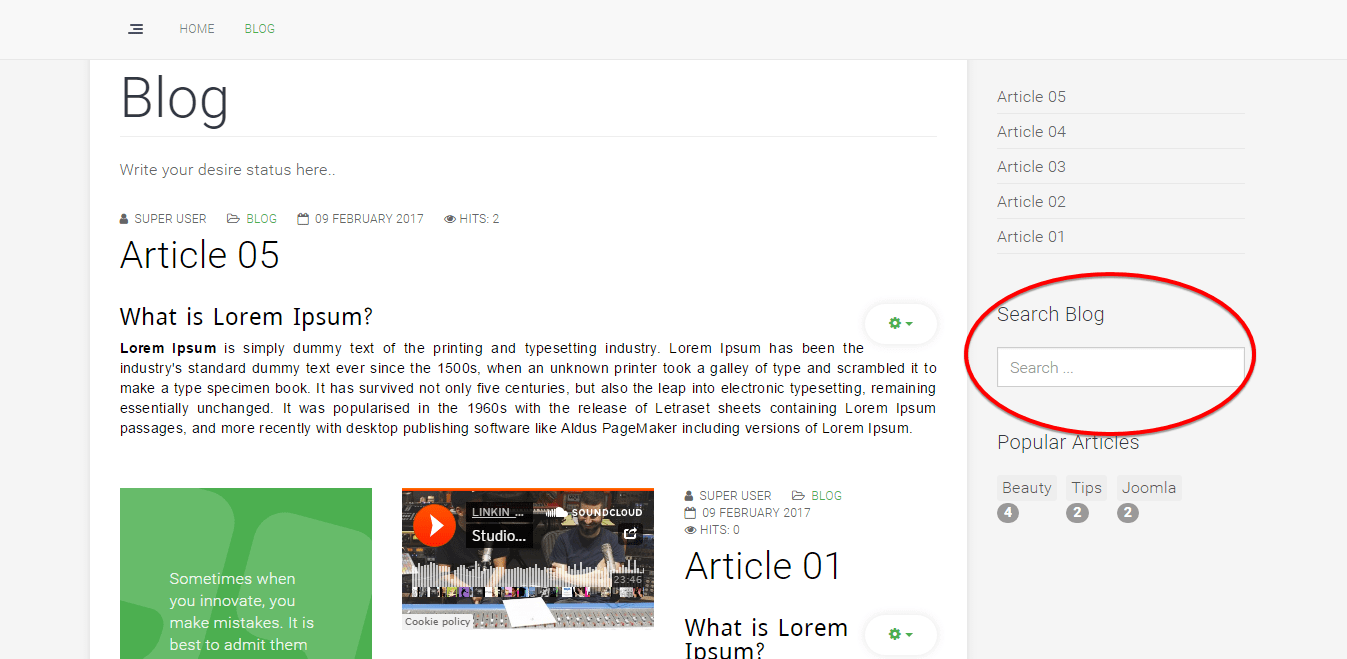Click the SoundCloud logo in the player
Screen dimensions: 1347x659
(597, 512)
